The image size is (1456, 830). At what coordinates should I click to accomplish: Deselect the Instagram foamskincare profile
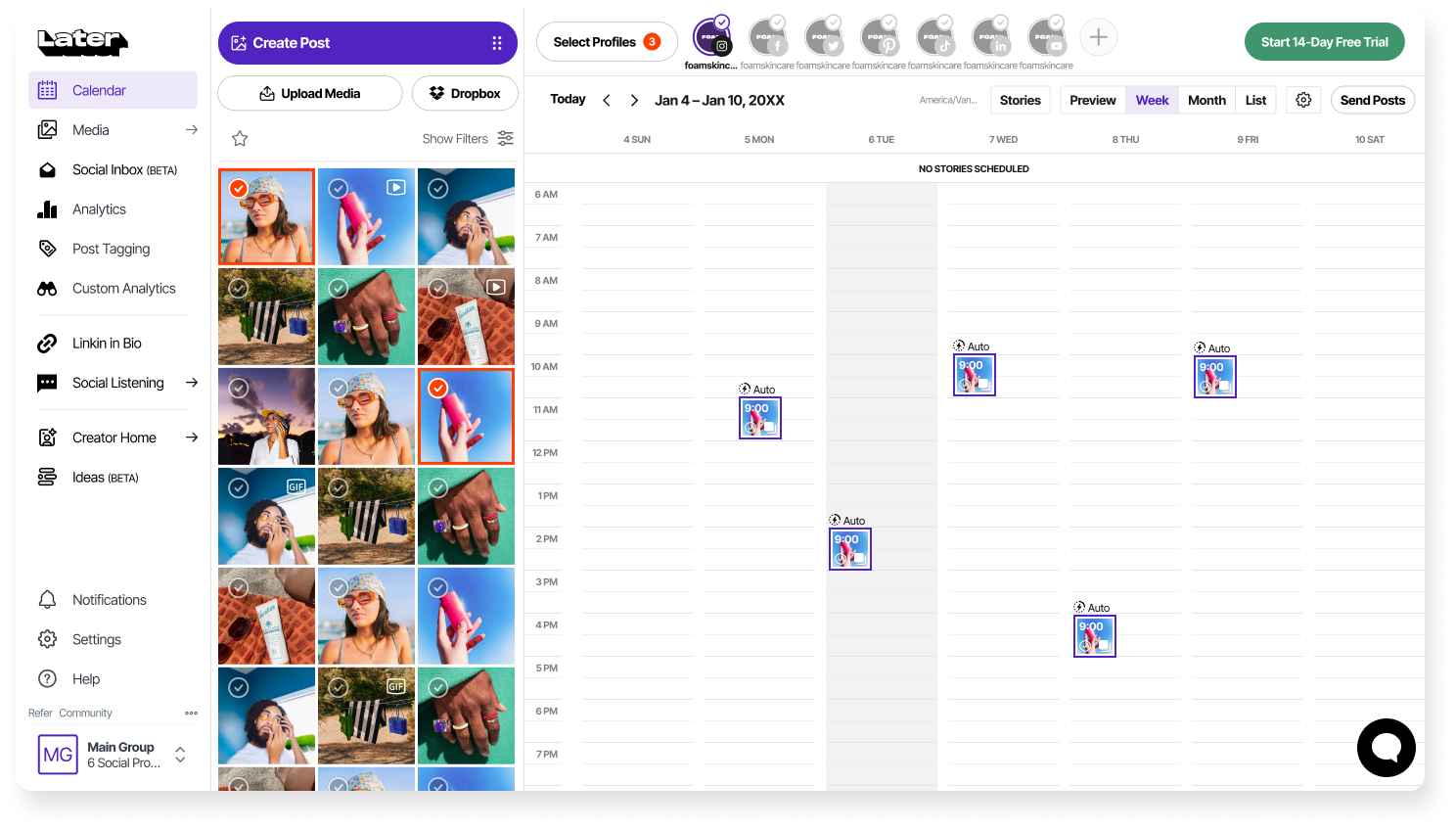pos(711,37)
